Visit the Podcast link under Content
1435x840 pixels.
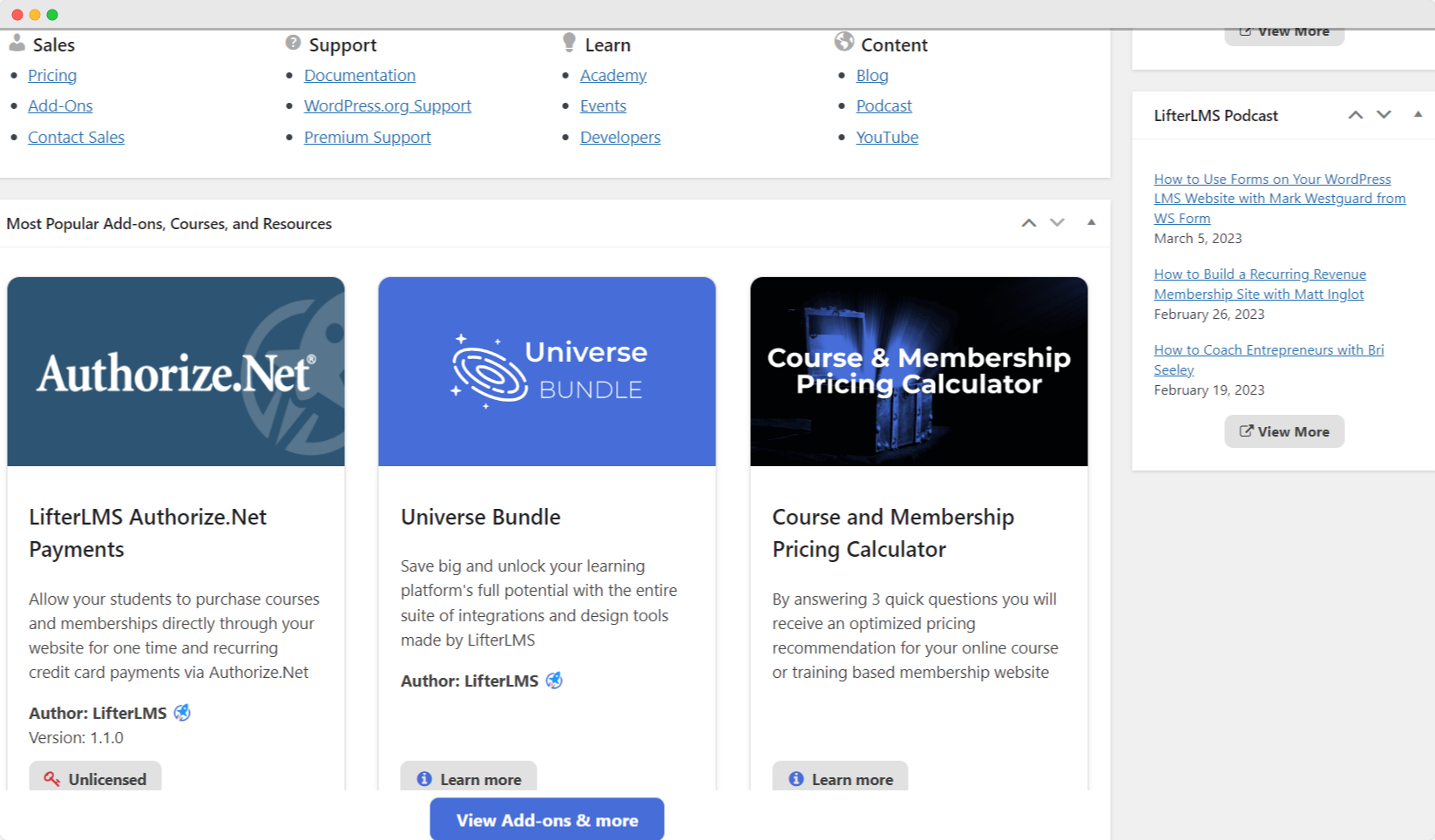884,105
